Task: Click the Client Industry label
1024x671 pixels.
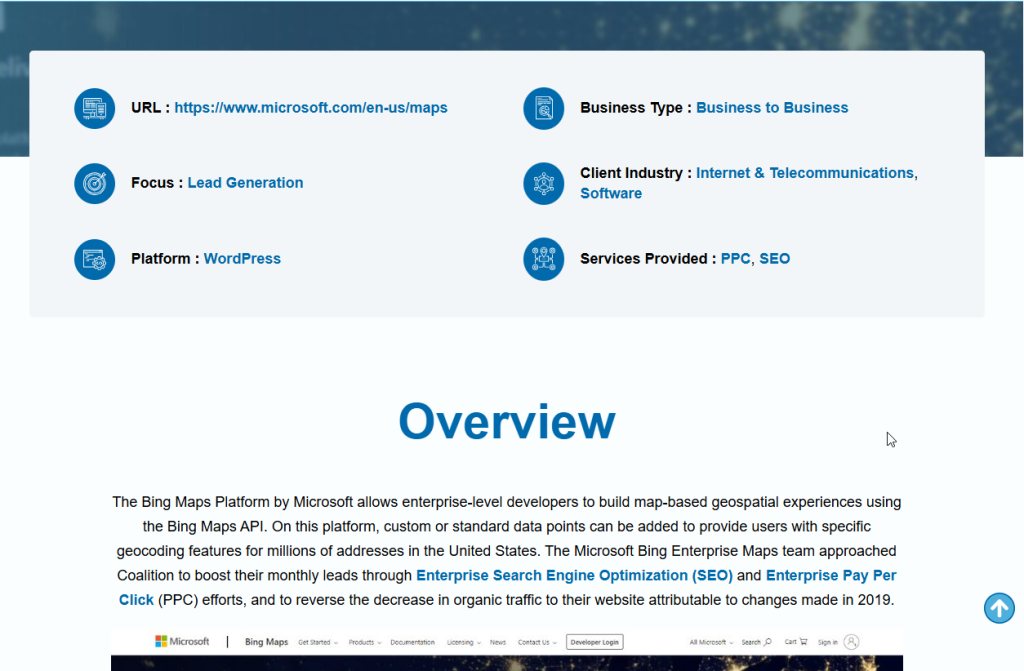Action: (635, 173)
